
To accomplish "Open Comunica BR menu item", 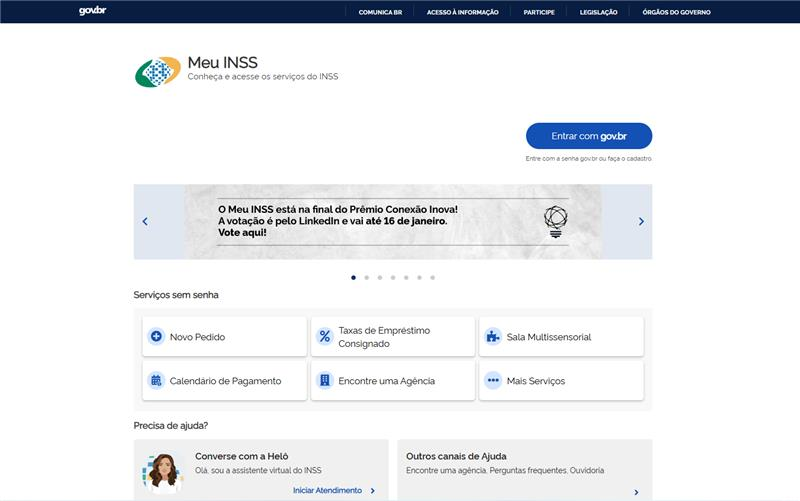I will point(380,12).
